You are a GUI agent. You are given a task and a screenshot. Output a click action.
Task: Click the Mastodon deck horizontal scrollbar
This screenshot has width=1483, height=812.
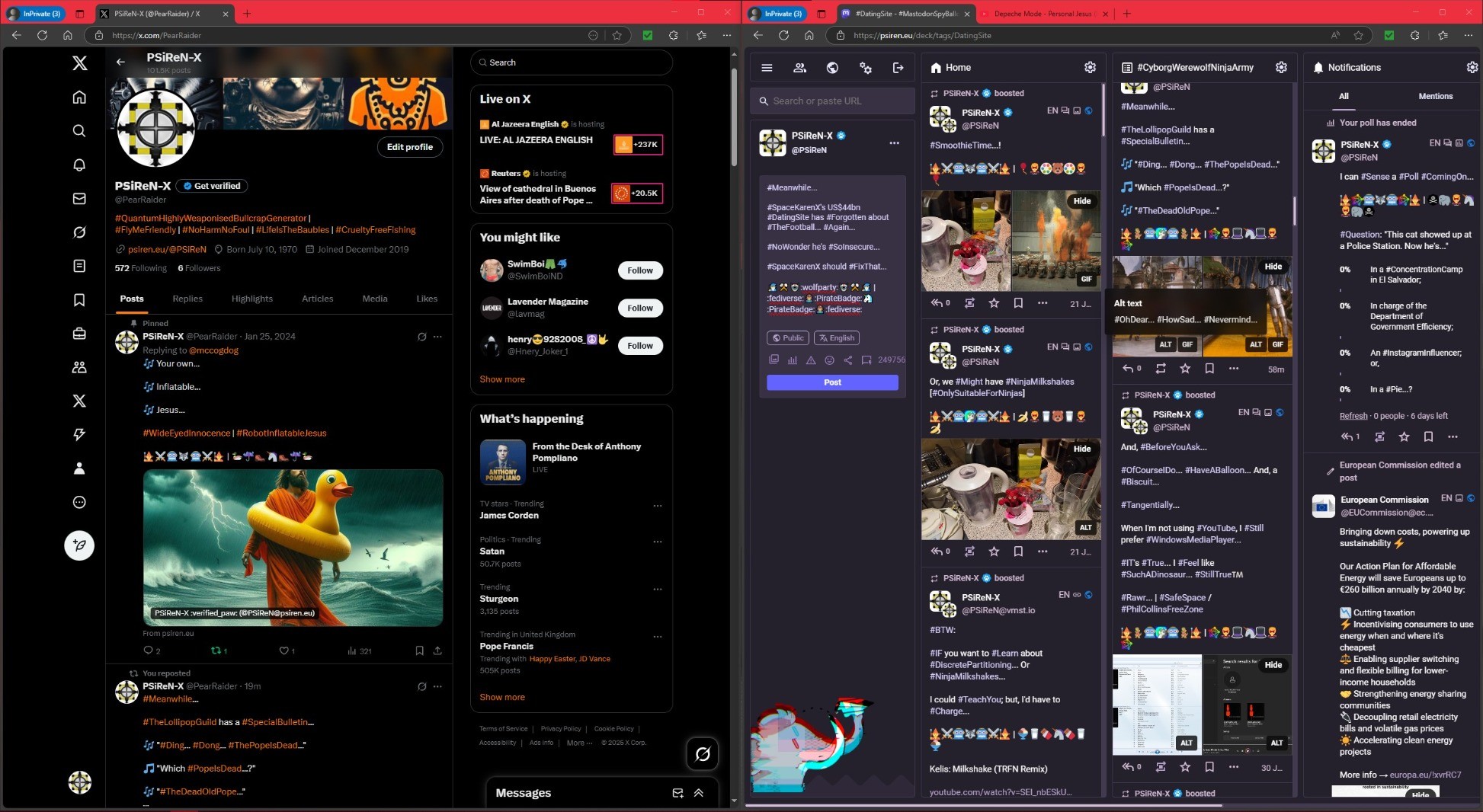[x=983, y=804]
